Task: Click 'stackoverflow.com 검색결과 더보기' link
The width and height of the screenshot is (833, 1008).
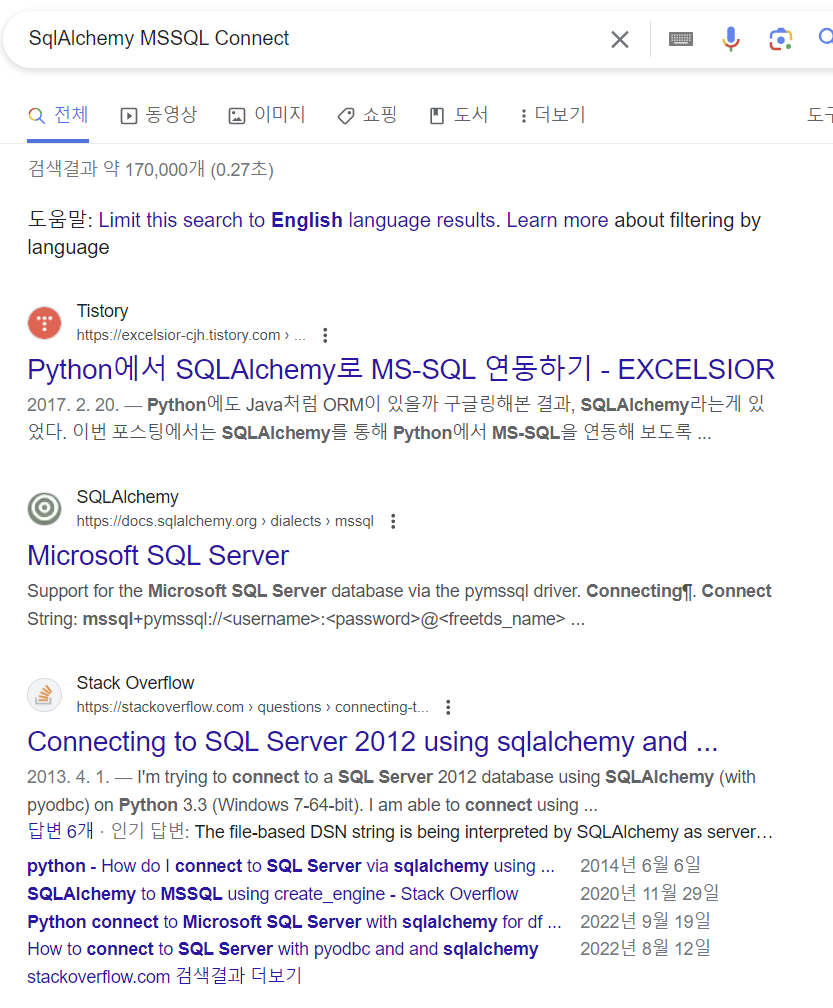Action: click(165, 976)
